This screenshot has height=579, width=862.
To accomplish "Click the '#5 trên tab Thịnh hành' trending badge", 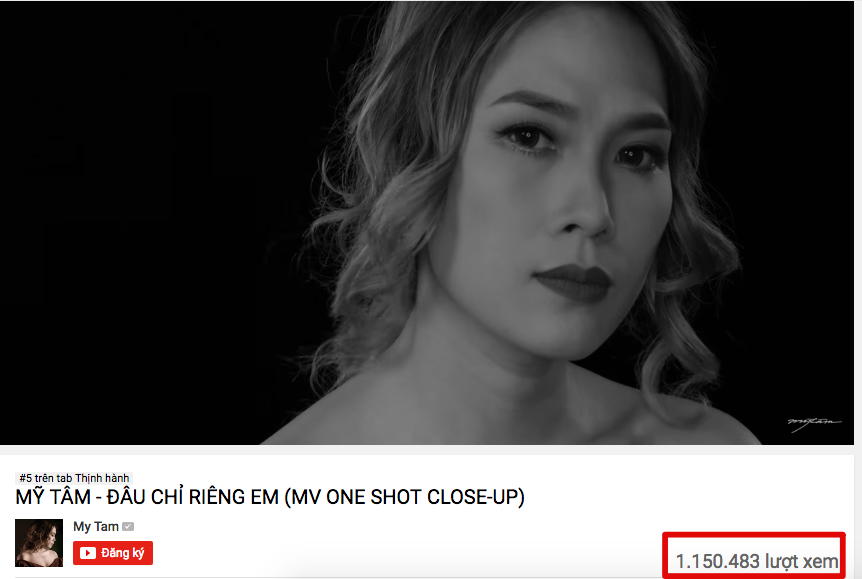I will pyautogui.click(x=74, y=478).
